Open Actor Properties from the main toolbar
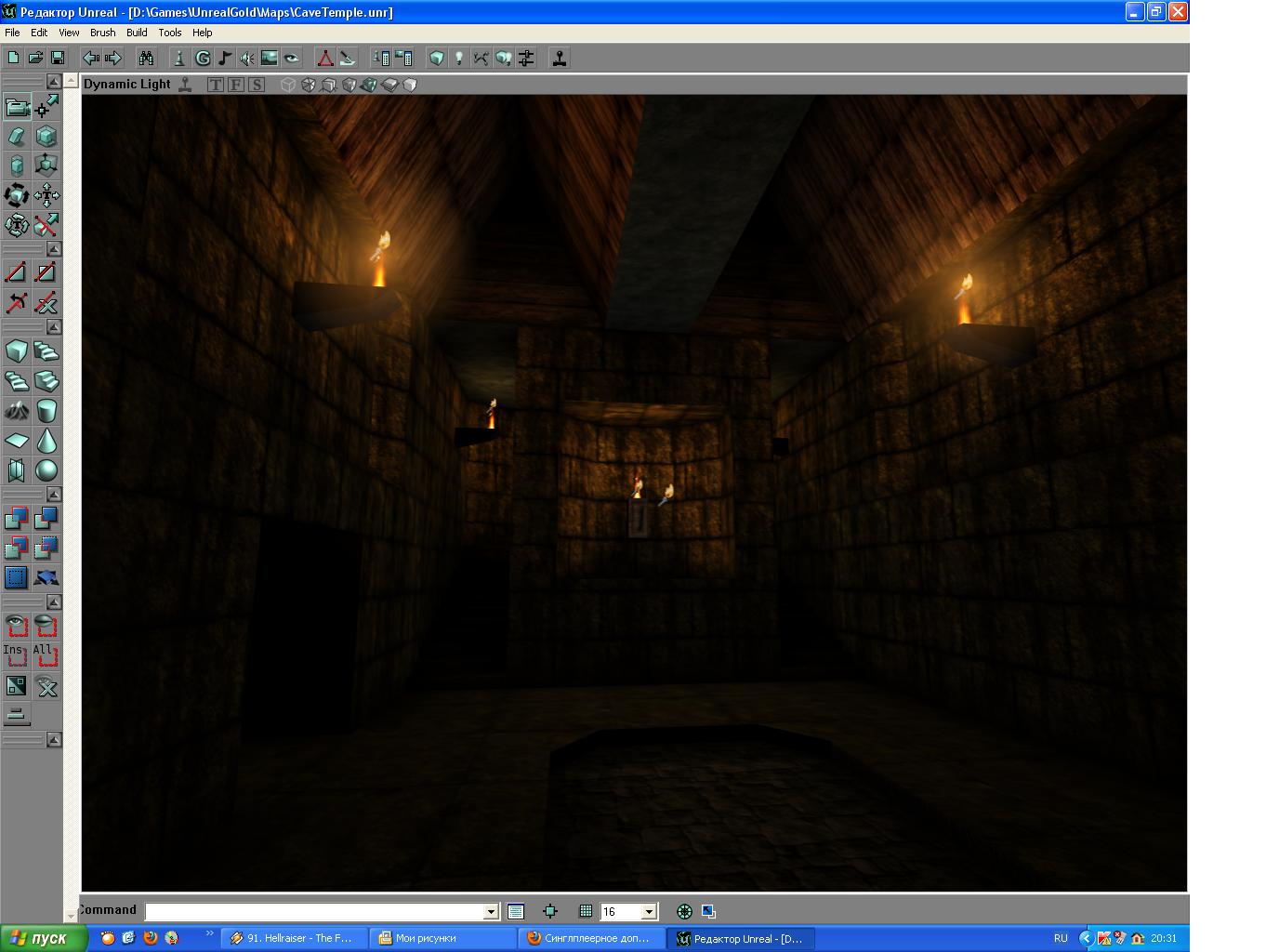This screenshot has height=952, width=1266. tap(381, 58)
